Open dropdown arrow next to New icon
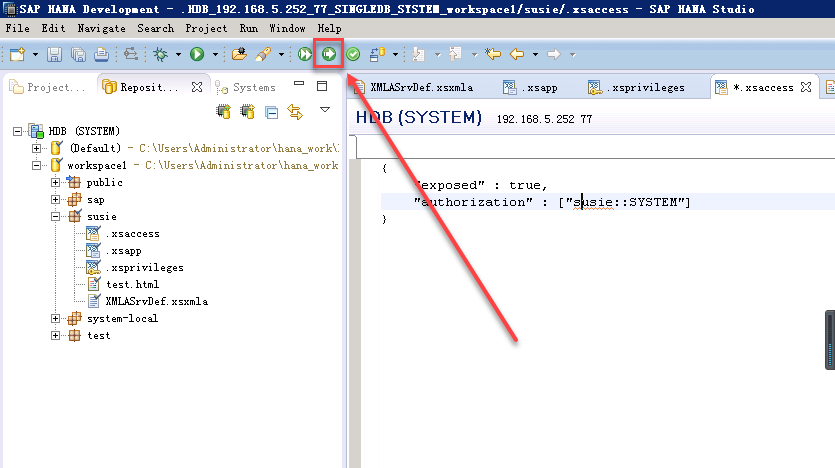Image resolution: width=835 pixels, height=468 pixels. coord(35,54)
